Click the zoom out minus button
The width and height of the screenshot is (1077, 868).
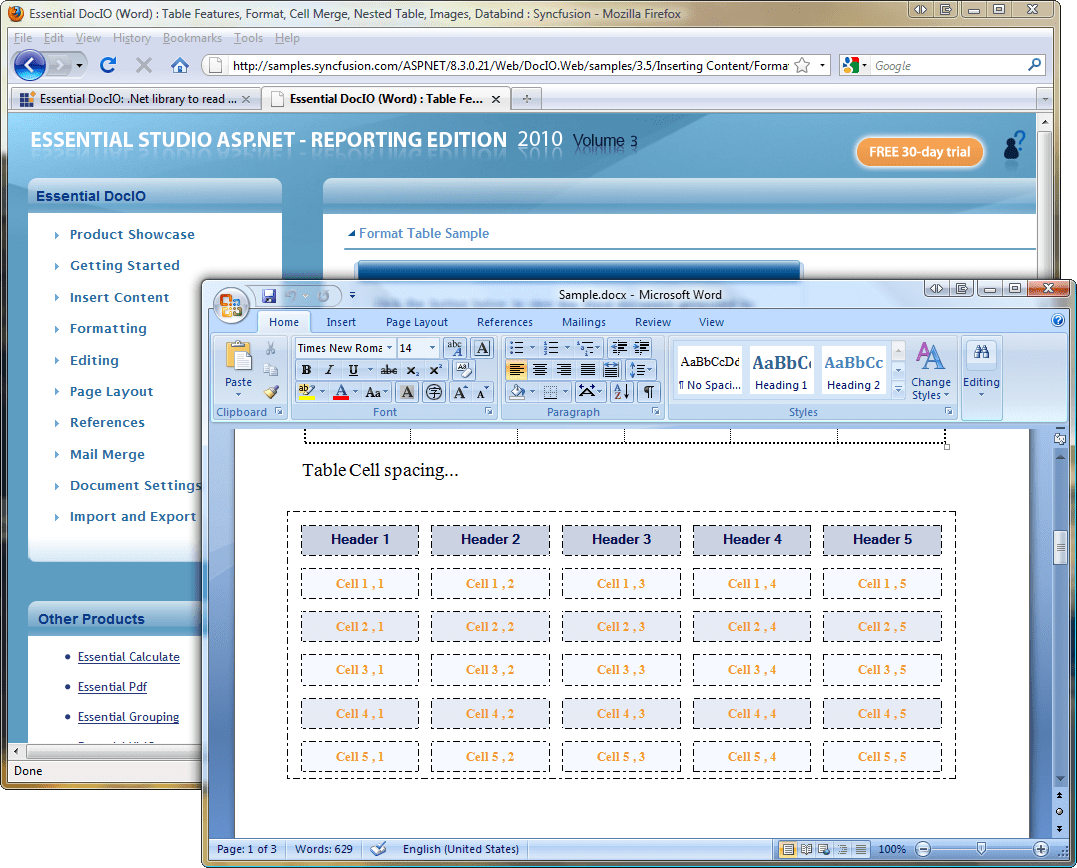pos(923,849)
